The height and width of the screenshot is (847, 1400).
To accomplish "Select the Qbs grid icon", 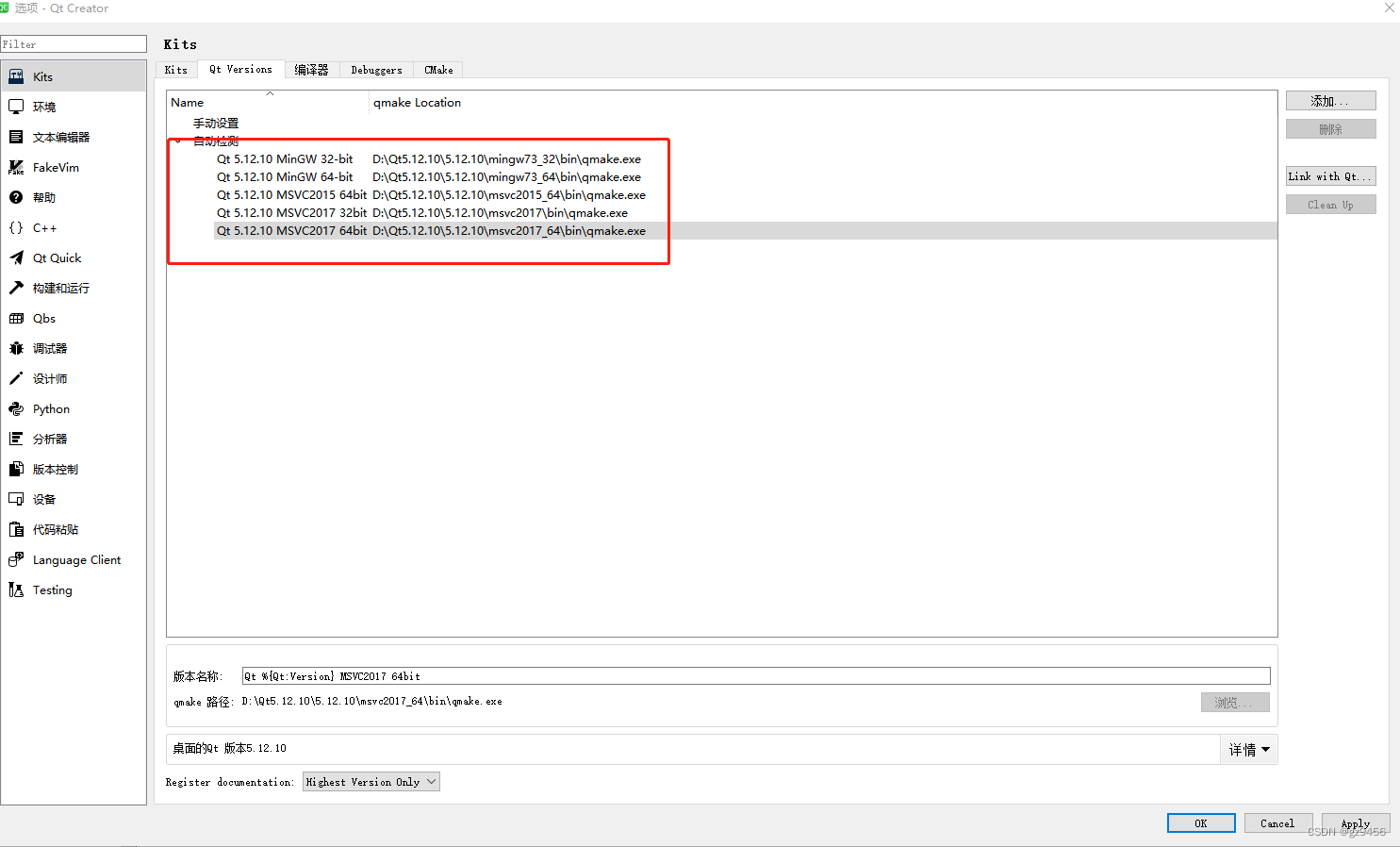I will (16, 318).
